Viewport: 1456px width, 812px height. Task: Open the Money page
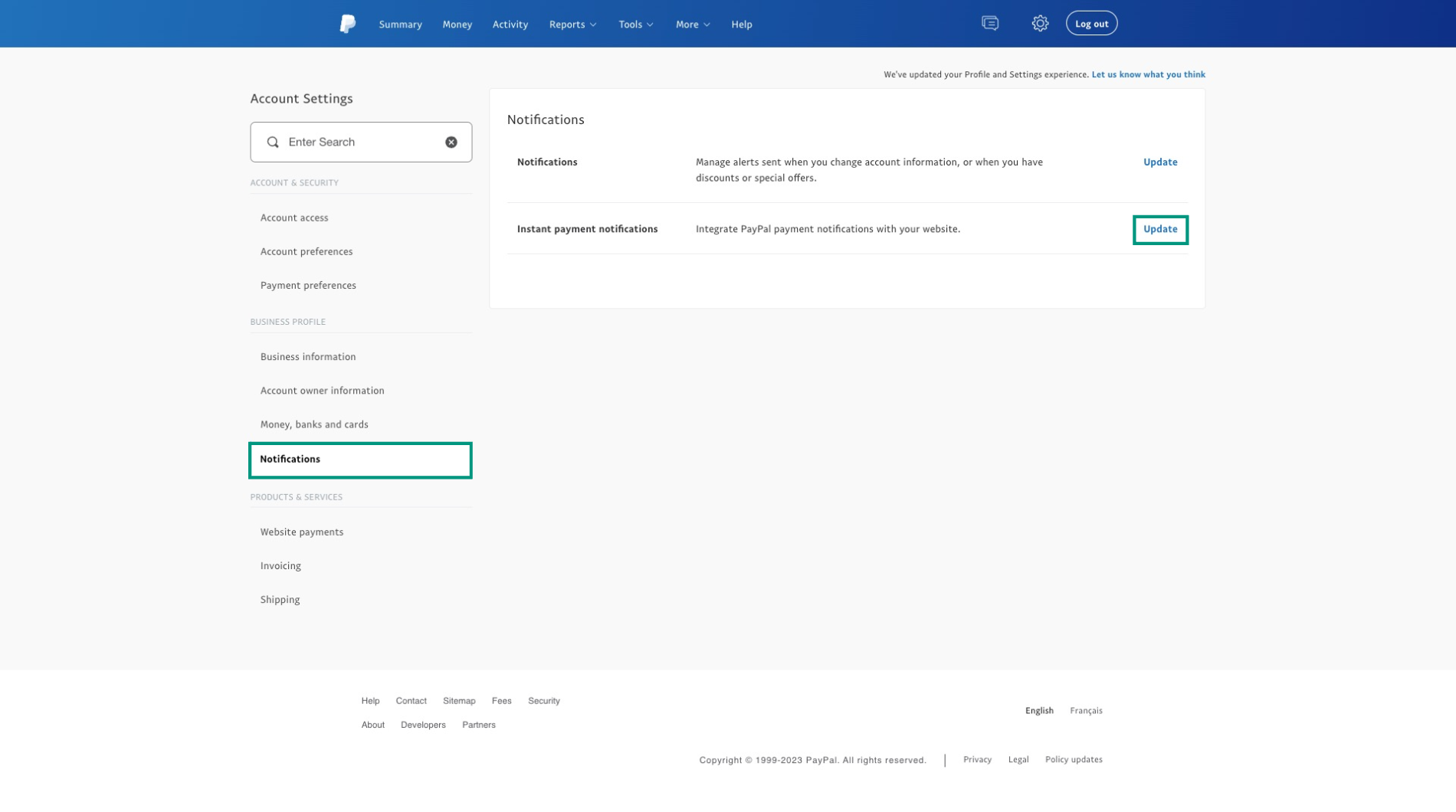coord(457,25)
